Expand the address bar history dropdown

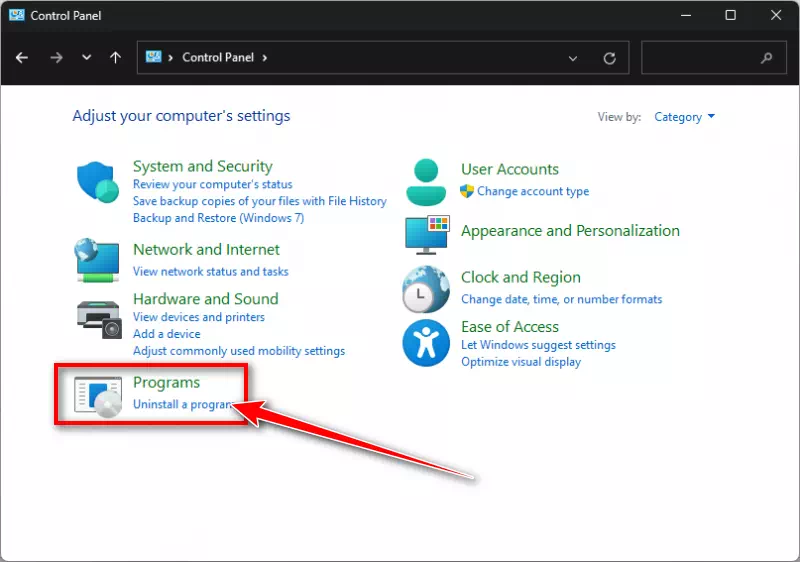click(x=573, y=58)
